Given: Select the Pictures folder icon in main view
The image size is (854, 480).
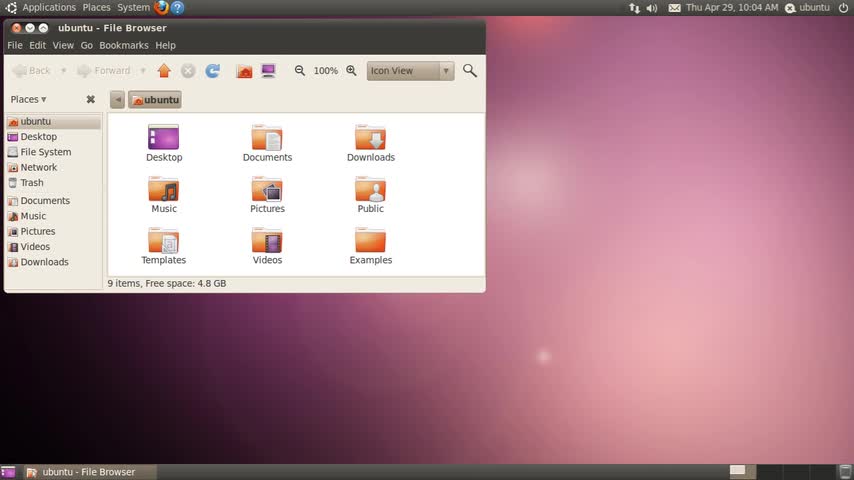Looking at the screenshot, I should pyautogui.click(x=267, y=189).
